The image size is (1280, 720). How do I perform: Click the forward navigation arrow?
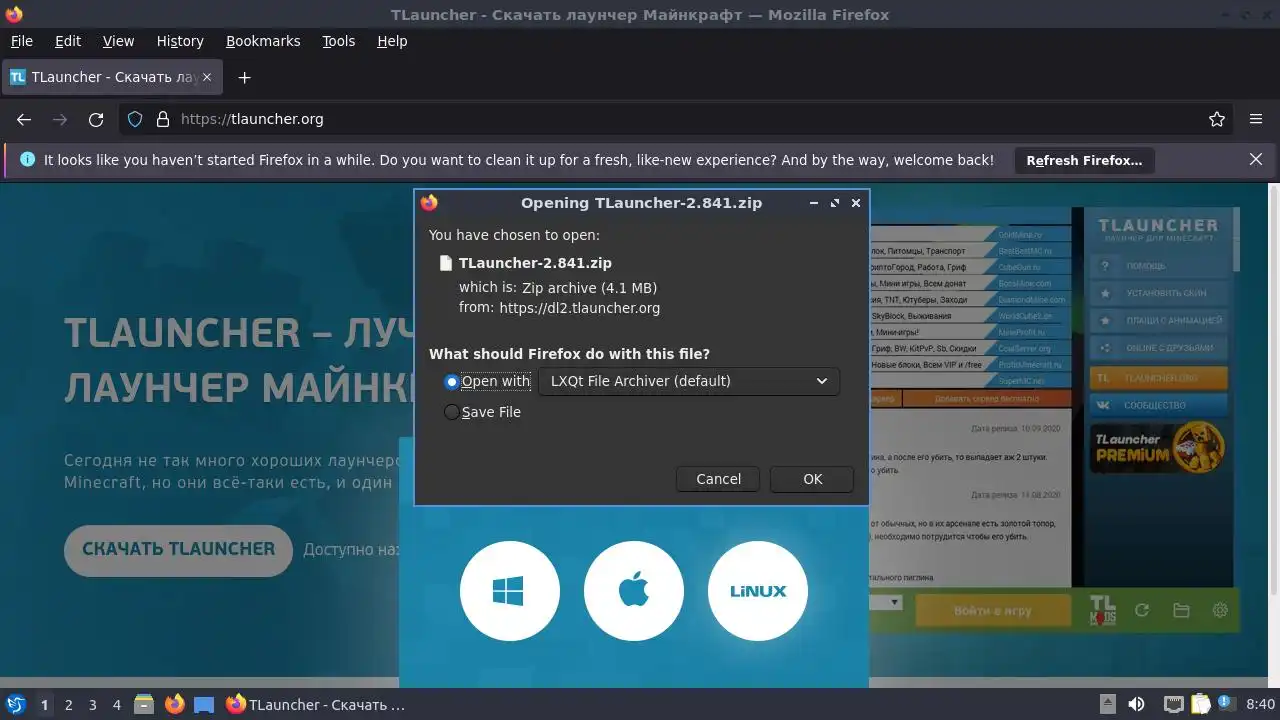click(x=60, y=119)
